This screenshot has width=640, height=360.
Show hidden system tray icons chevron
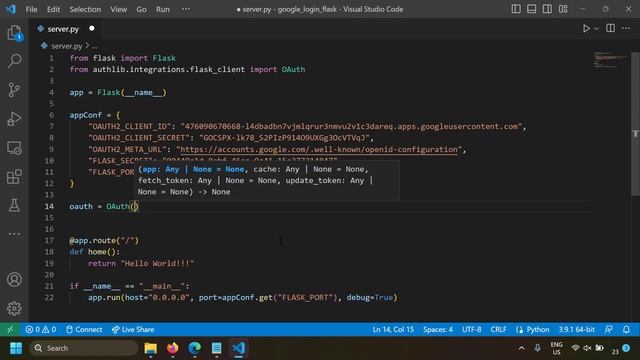521,348
